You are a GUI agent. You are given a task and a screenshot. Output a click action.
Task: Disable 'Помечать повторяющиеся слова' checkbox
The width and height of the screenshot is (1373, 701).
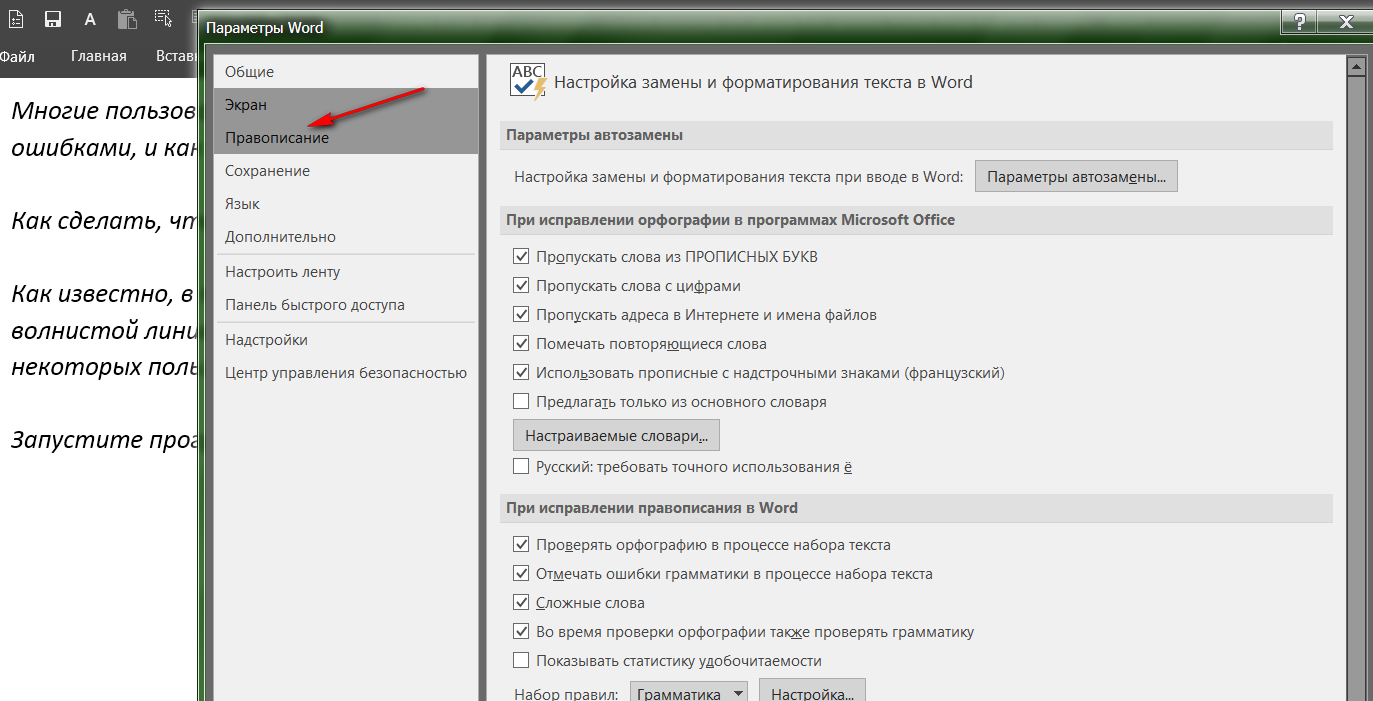point(520,344)
